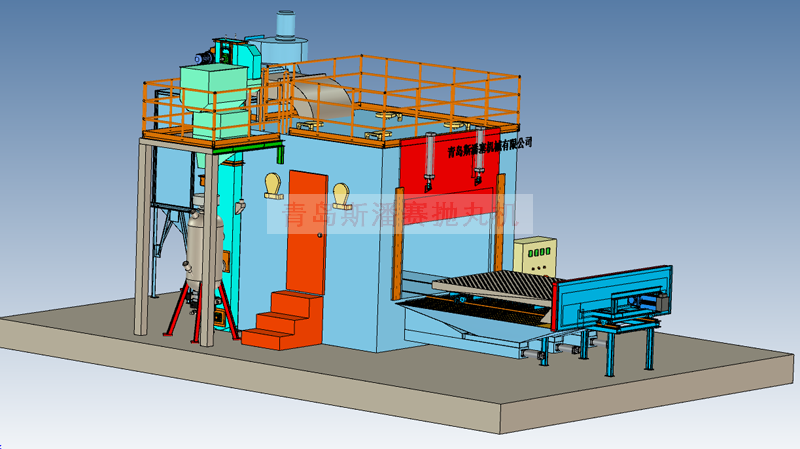This screenshot has width=800, height=449.
Task: Select the wall lamp left of door
Action: [x=273, y=185]
